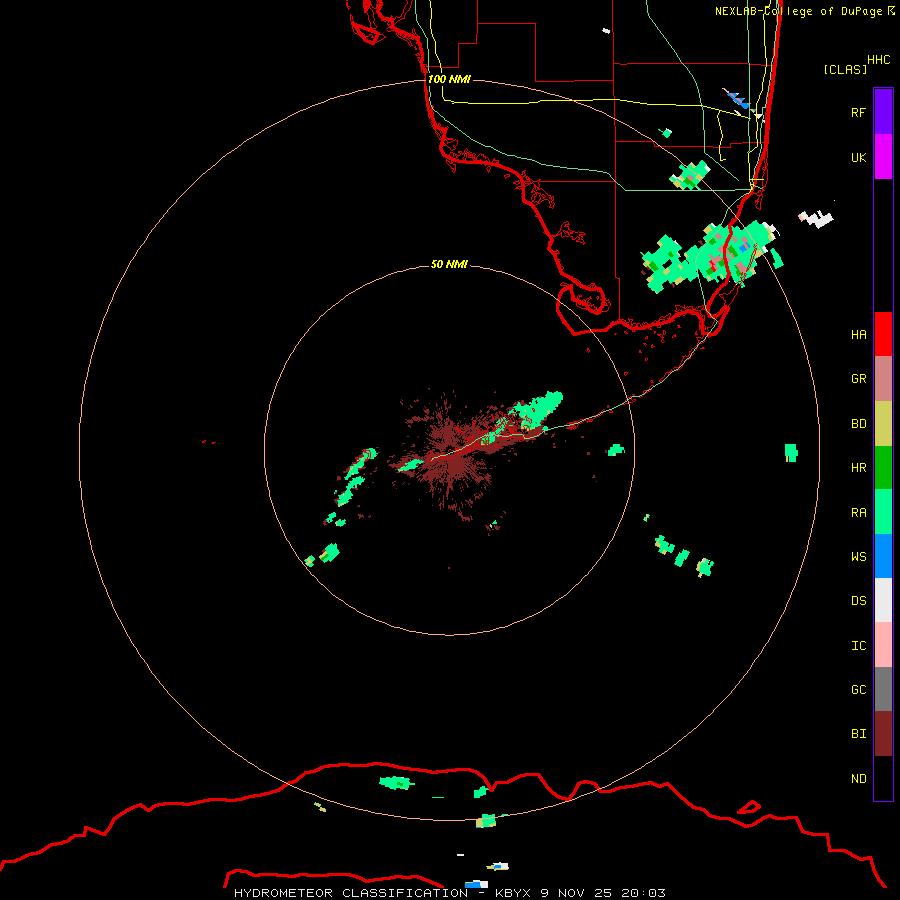Click the RA legend label
The height and width of the screenshot is (900, 900).
click(858, 513)
